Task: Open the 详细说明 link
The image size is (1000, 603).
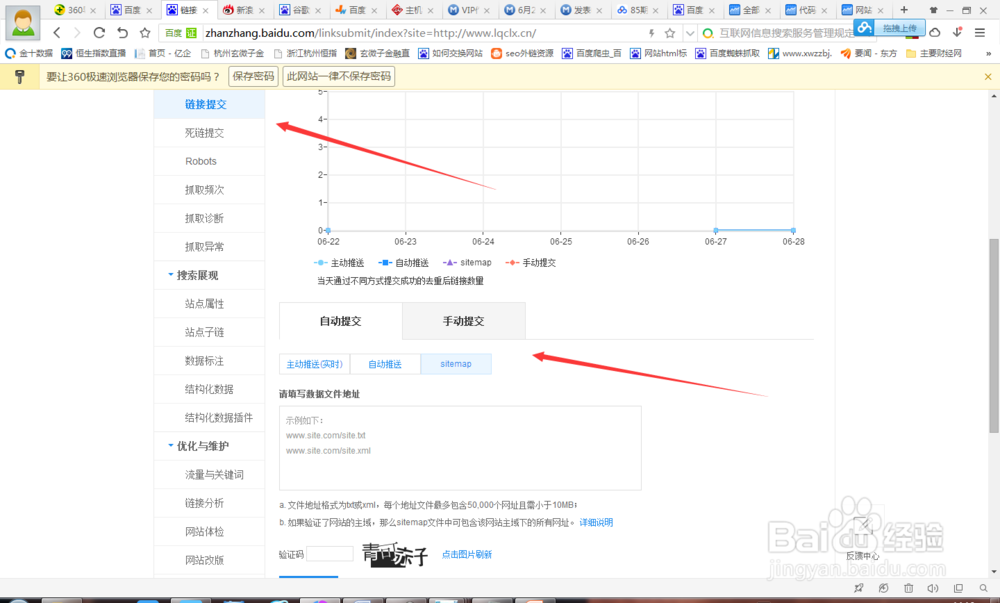Action: pyautogui.click(x=596, y=523)
